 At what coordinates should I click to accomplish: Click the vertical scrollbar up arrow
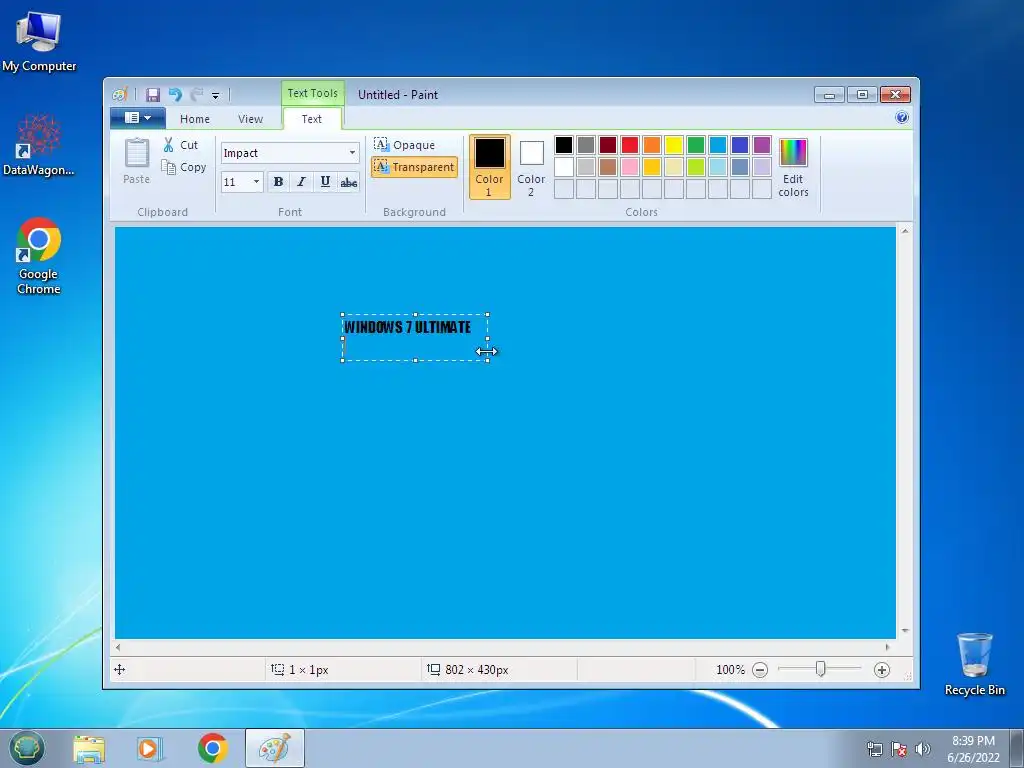click(x=904, y=231)
